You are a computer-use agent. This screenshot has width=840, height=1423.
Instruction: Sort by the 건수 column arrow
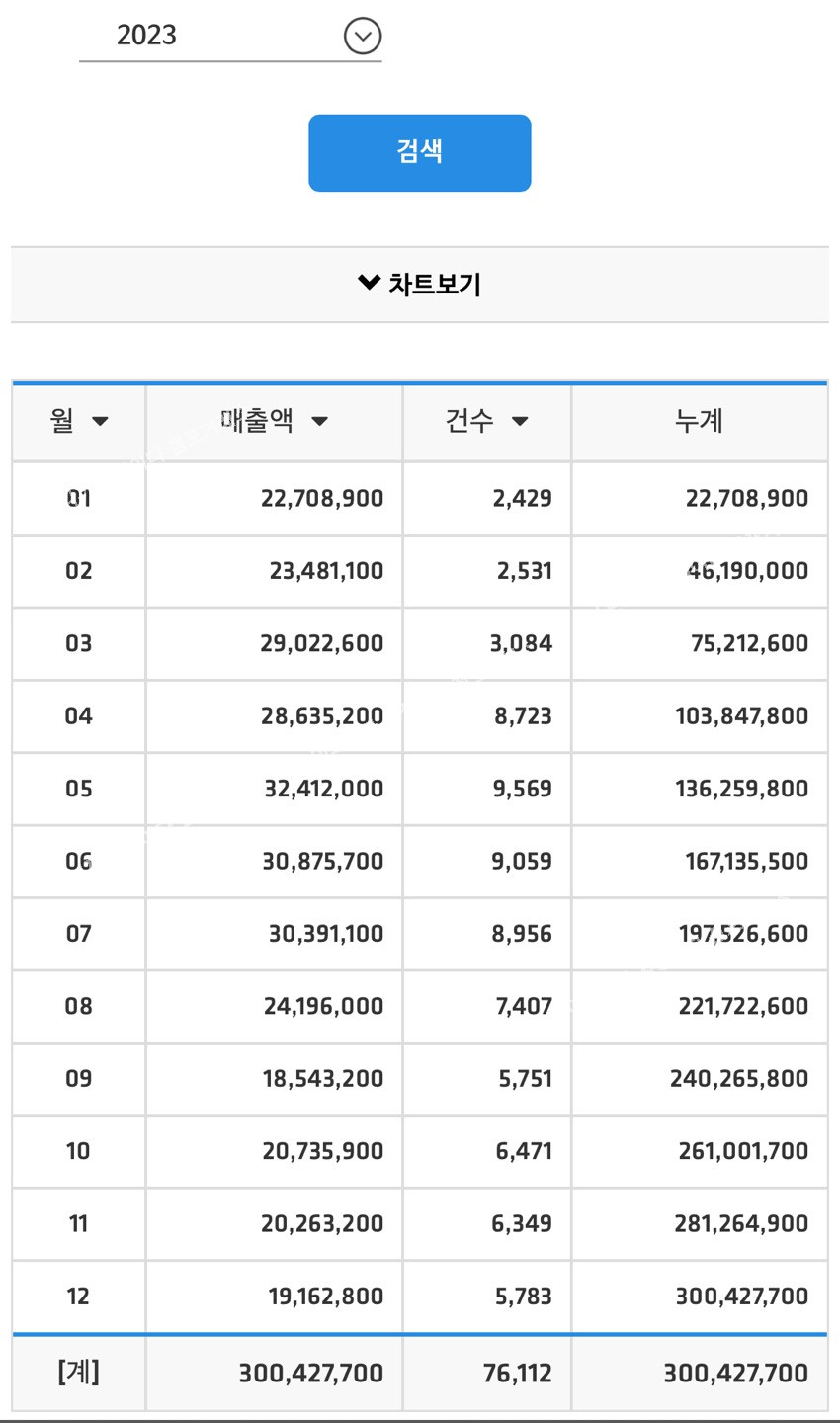[x=520, y=422]
